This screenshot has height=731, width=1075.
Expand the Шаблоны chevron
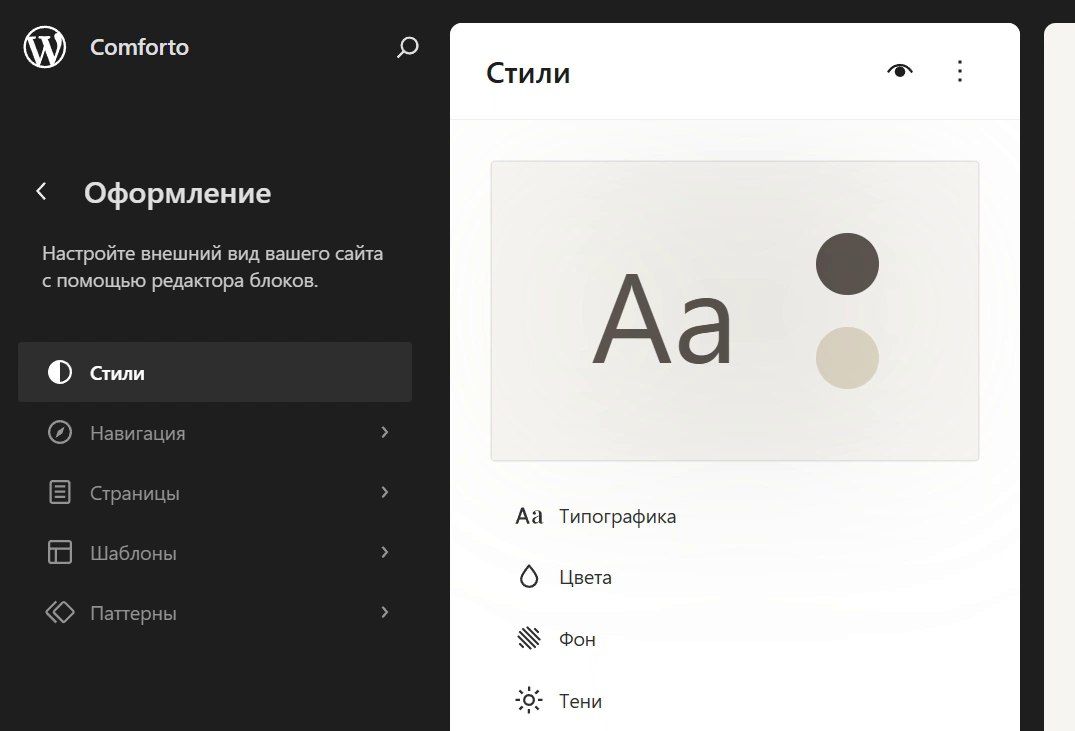click(x=385, y=552)
